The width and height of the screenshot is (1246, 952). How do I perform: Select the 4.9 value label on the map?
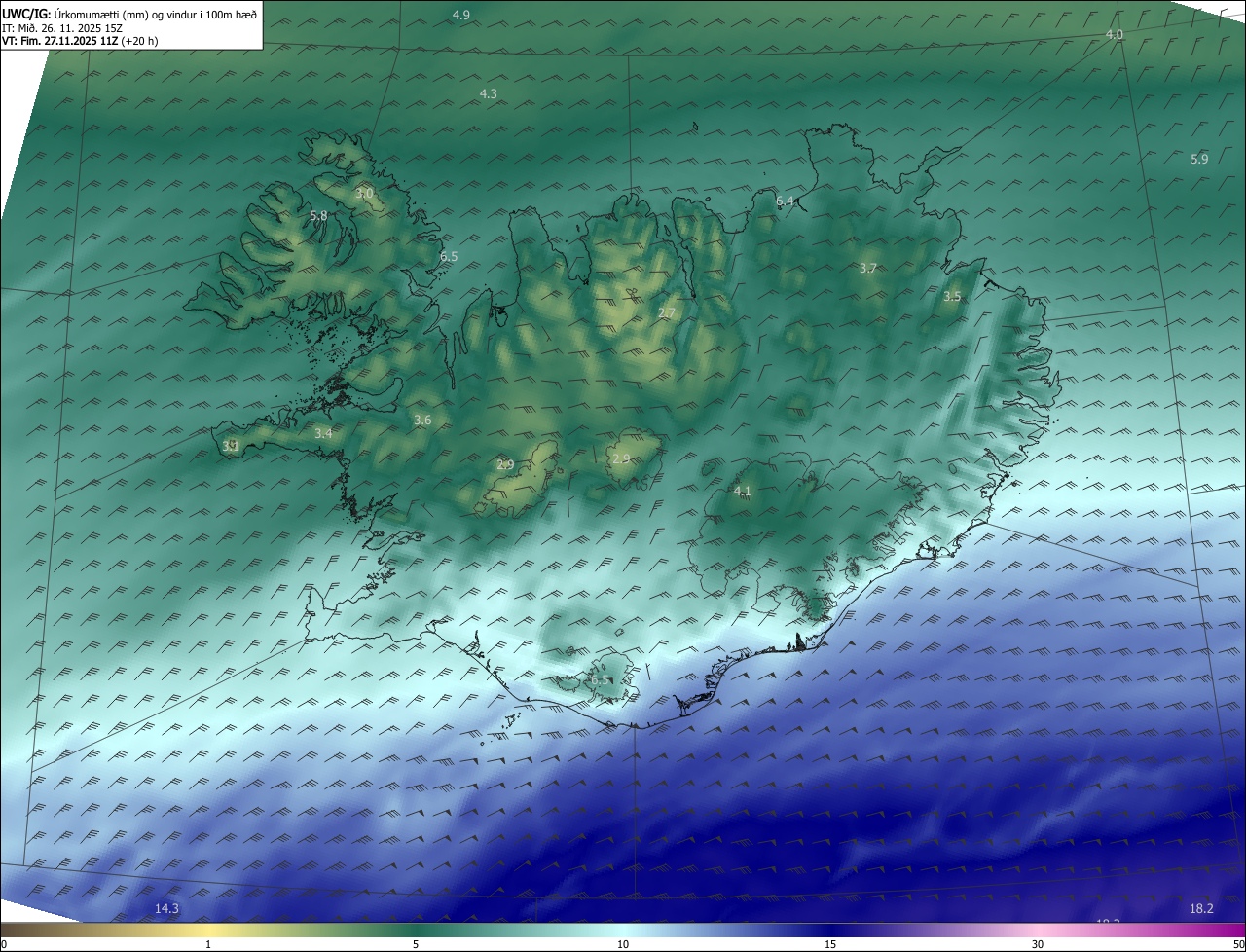(461, 15)
